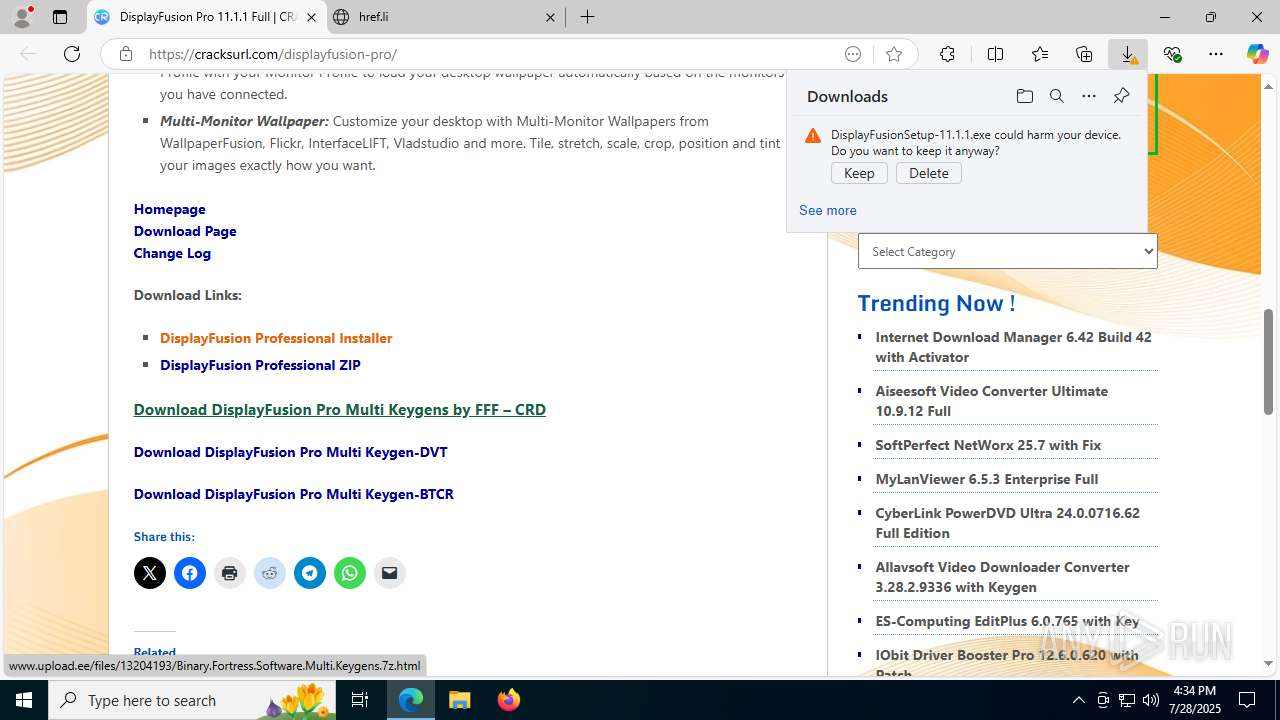Screen dimensions: 1280x720
Task: Open Browser essentials icon
Action: point(1172,54)
